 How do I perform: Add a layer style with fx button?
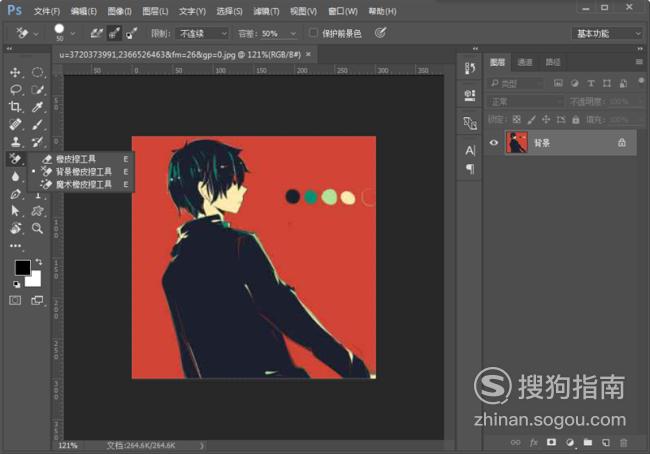point(534,442)
